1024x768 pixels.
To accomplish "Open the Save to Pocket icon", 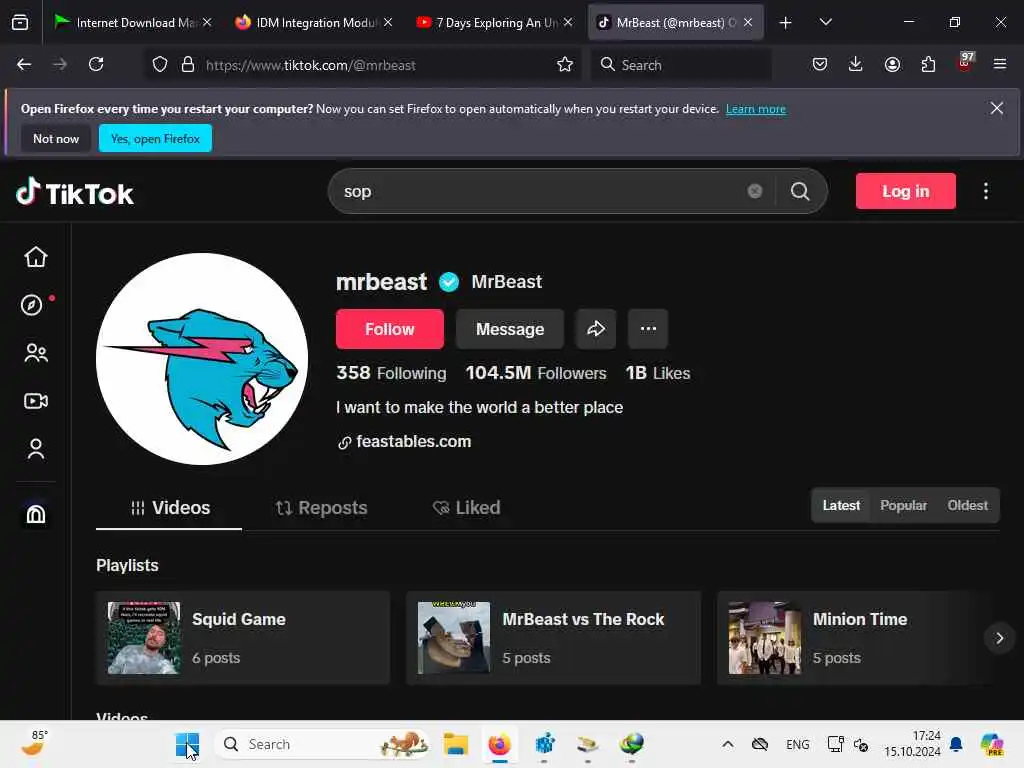I will pos(820,64).
